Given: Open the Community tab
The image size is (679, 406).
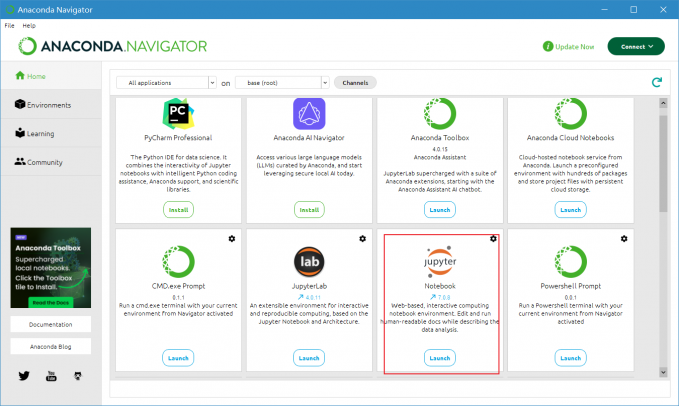Looking at the screenshot, I should pyautogui.click(x=51, y=162).
